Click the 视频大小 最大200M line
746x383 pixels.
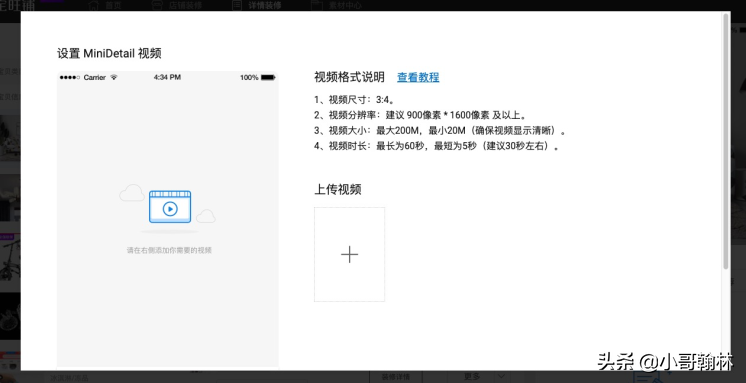[440, 130]
